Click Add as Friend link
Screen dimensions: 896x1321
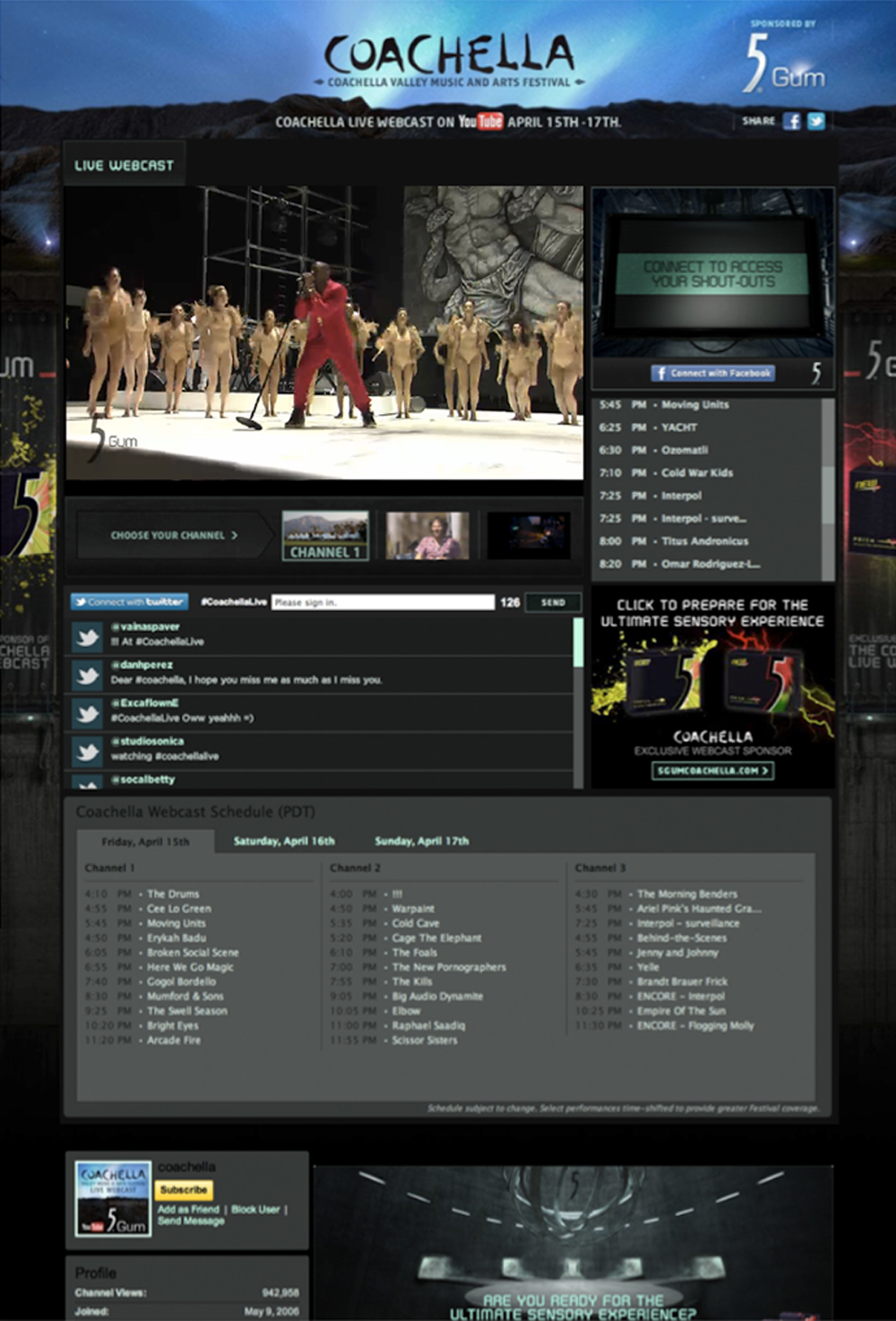(x=188, y=1209)
